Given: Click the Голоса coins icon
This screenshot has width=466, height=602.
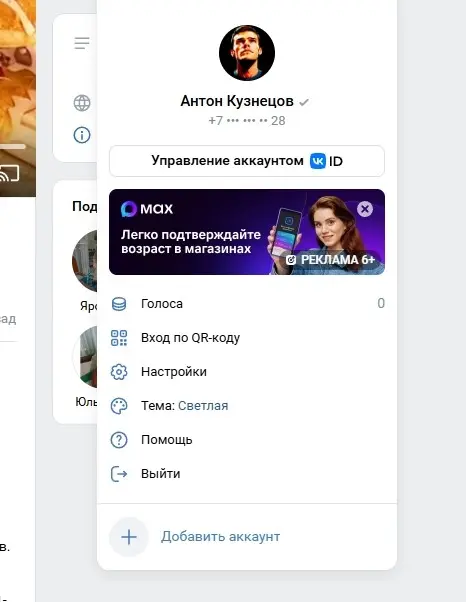Looking at the screenshot, I should 119,304.
